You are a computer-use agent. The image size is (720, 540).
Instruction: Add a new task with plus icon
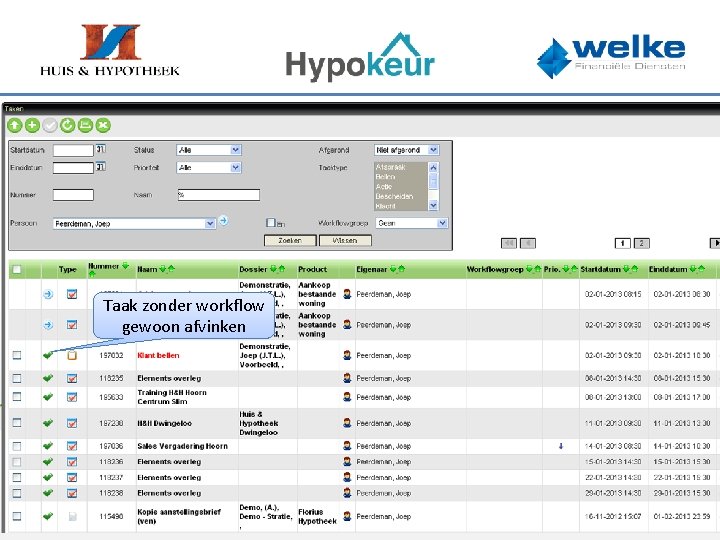tap(32, 125)
